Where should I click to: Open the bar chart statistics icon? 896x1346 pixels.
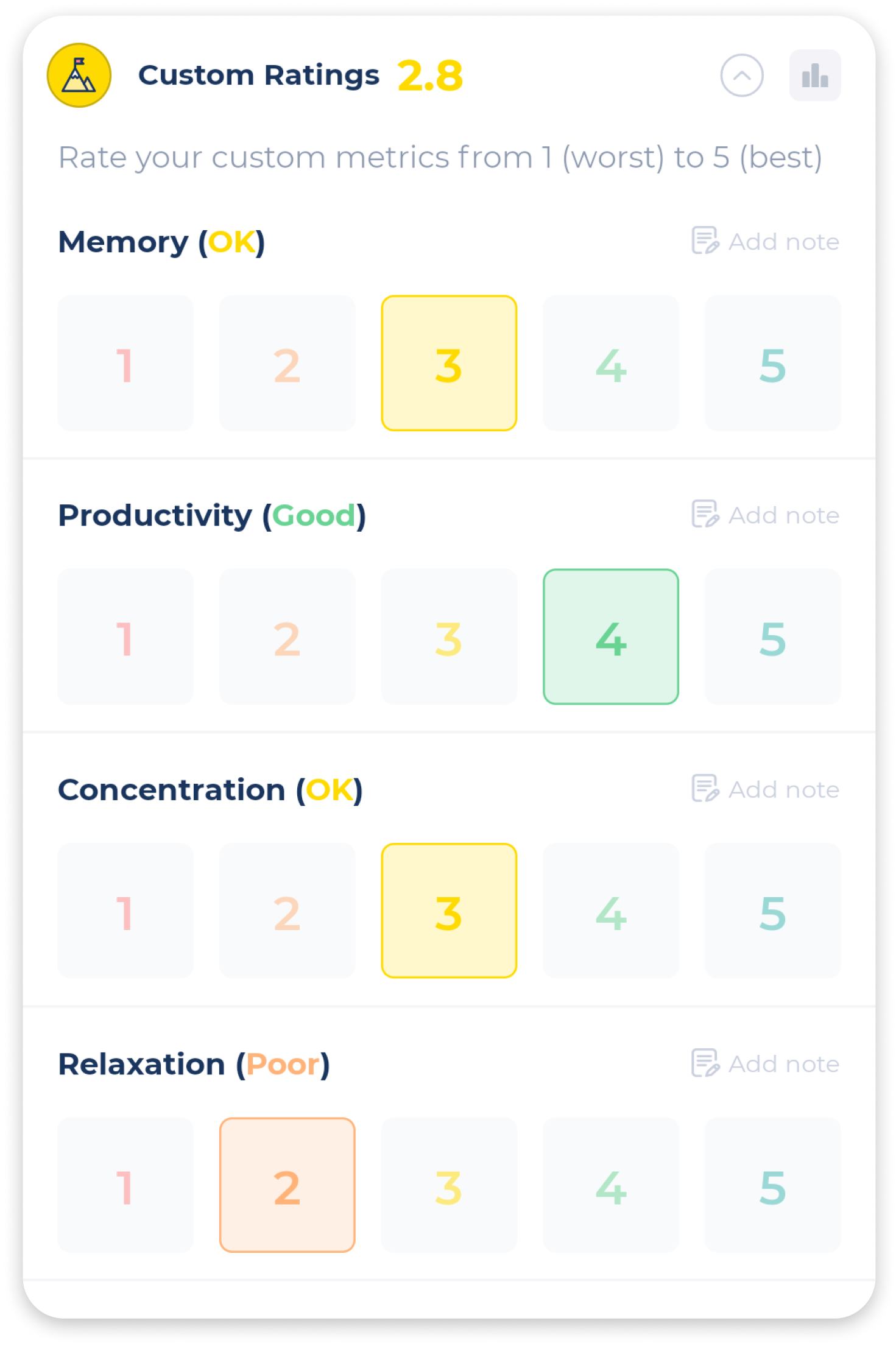pos(814,76)
